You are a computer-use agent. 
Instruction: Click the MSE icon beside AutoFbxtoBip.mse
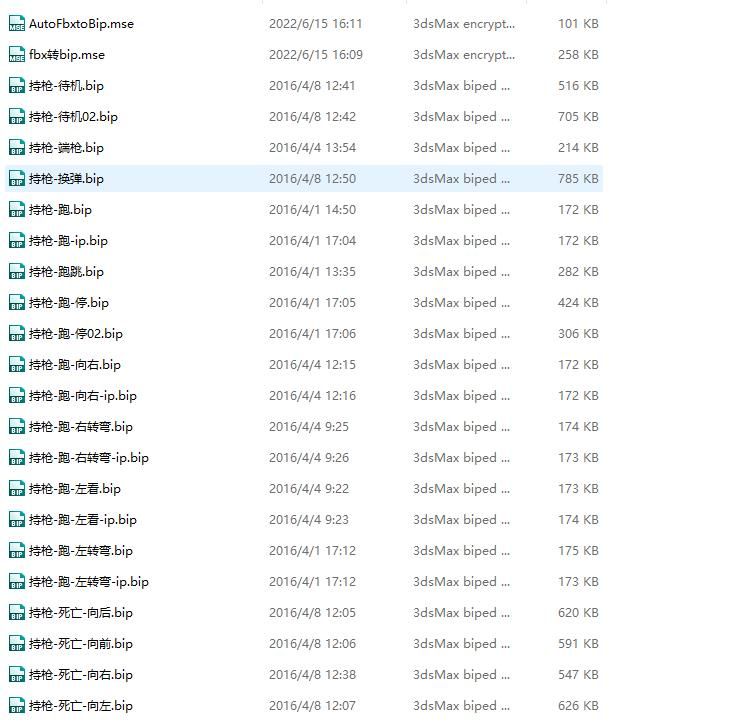pos(16,24)
